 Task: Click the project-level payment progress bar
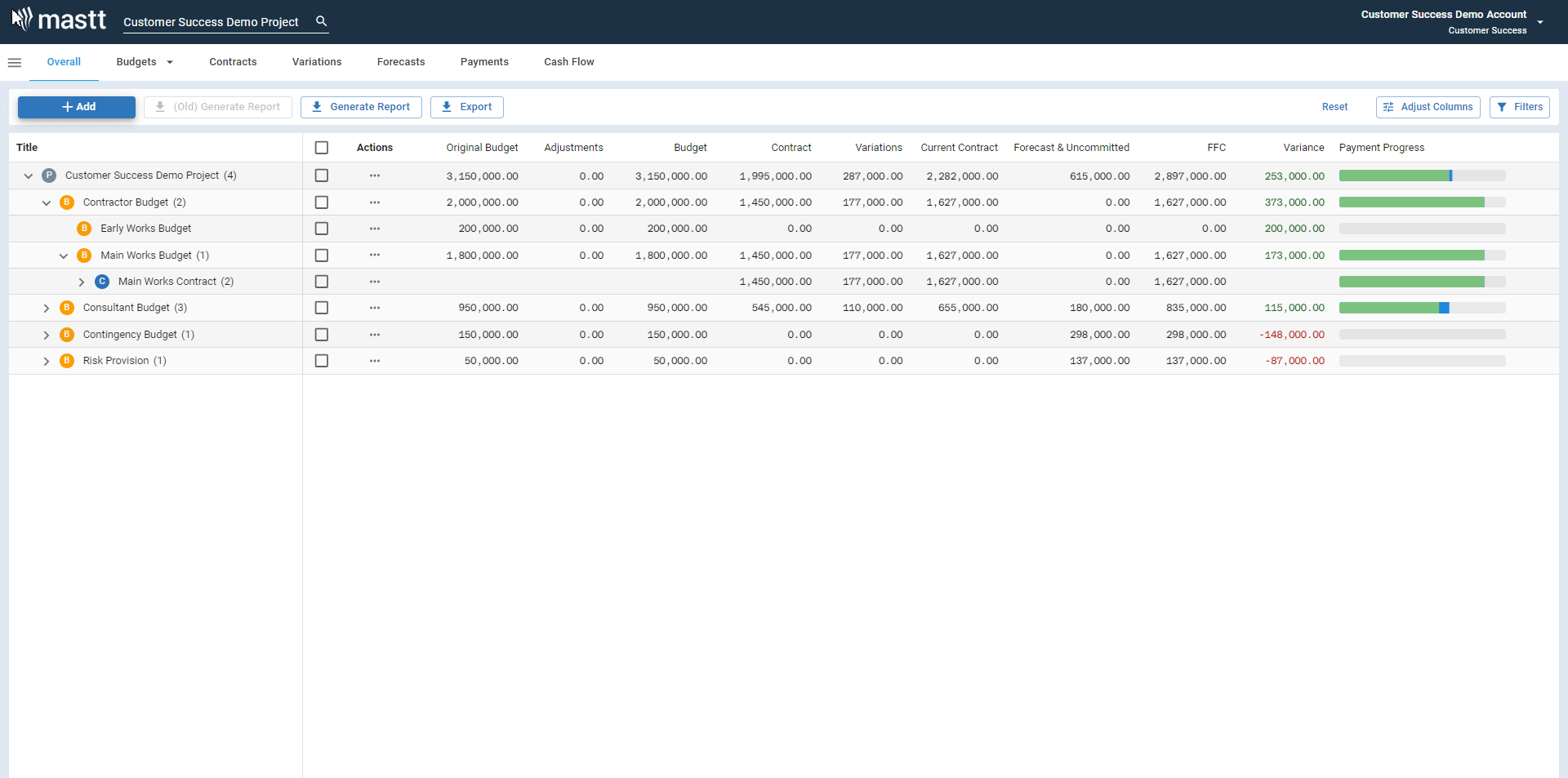(1422, 176)
